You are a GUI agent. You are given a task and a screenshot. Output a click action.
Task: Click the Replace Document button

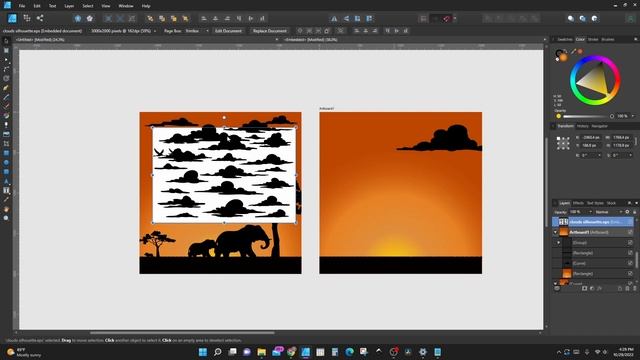(x=269, y=31)
